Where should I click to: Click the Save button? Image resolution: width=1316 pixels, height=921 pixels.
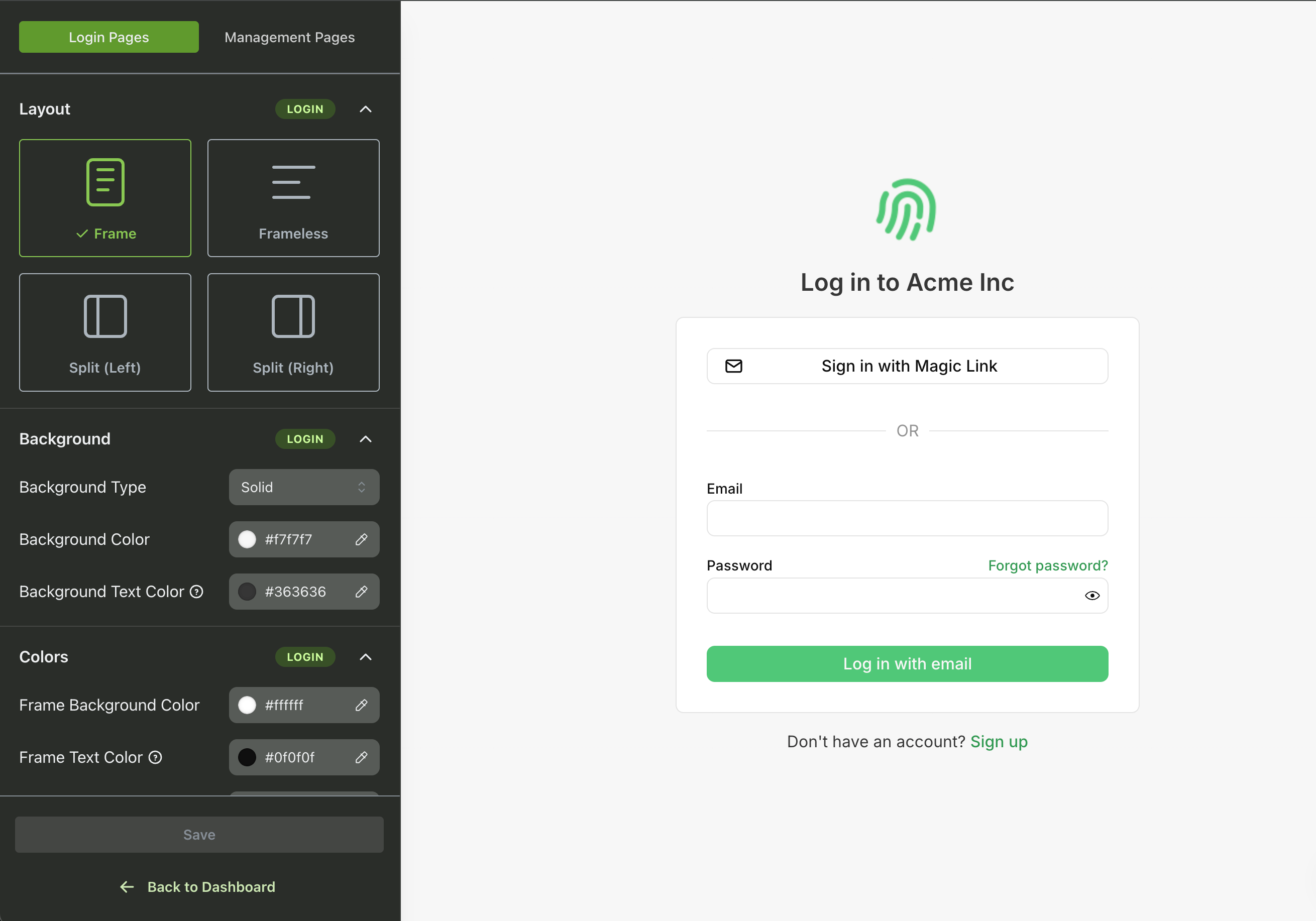point(199,835)
